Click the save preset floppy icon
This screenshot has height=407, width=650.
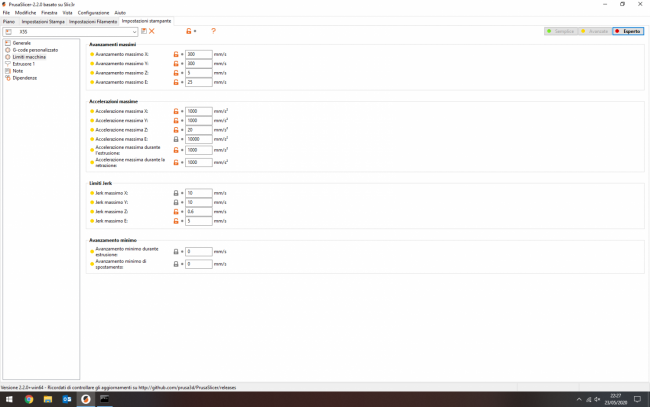point(144,31)
